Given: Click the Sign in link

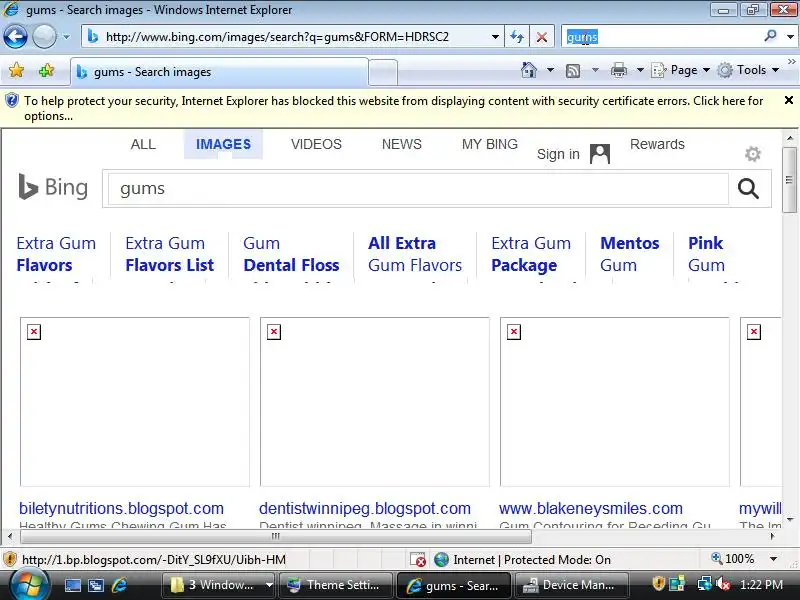Looking at the screenshot, I should point(558,154).
